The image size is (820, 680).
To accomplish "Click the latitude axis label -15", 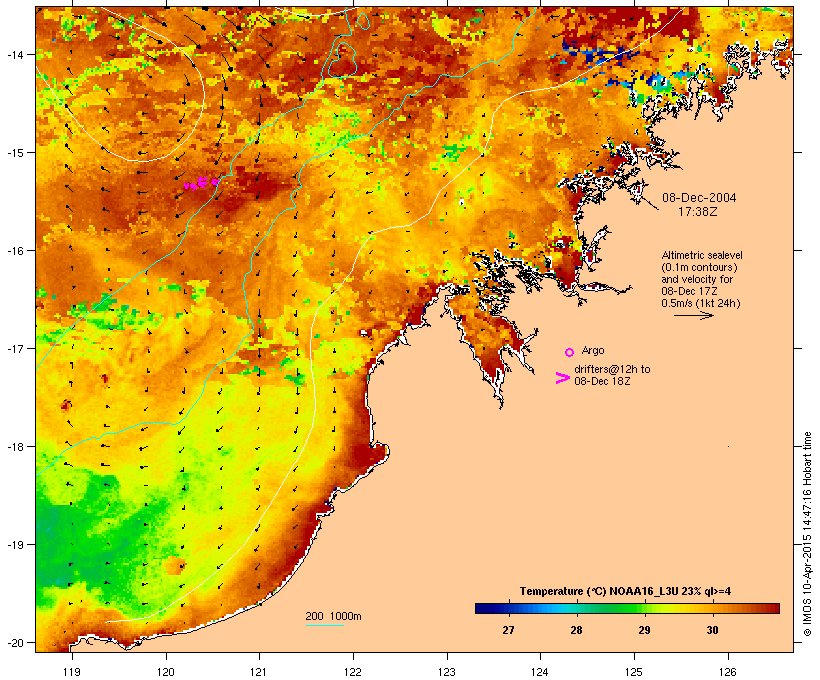I will pos(14,153).
